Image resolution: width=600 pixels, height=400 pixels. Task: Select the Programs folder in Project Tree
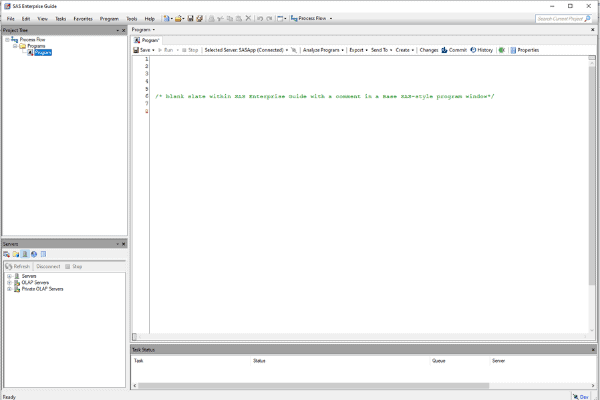coord(36,46)
